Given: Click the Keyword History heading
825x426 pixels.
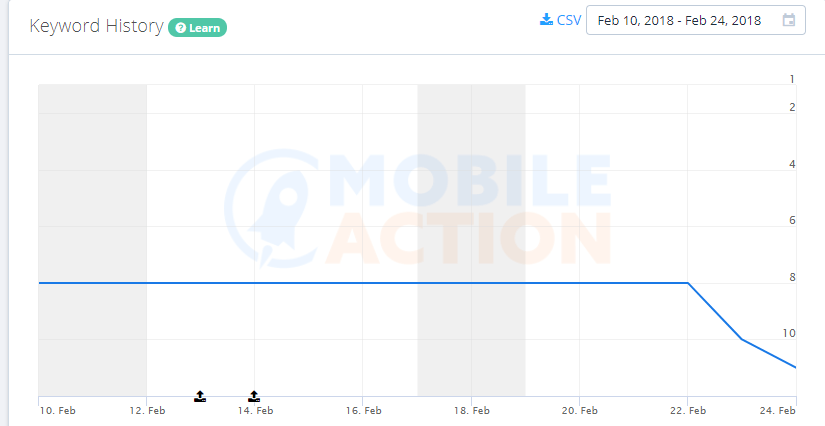Looking at the screenshot, I should pos(96,26).
